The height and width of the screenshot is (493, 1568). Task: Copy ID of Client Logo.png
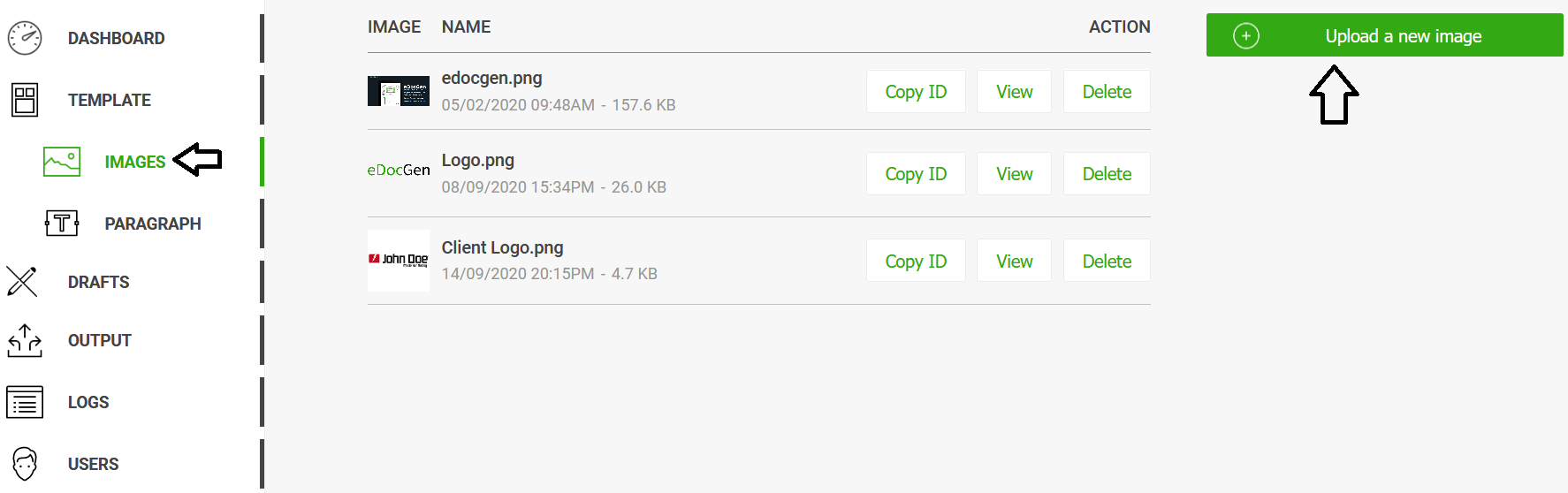click(x=916, y=262)
